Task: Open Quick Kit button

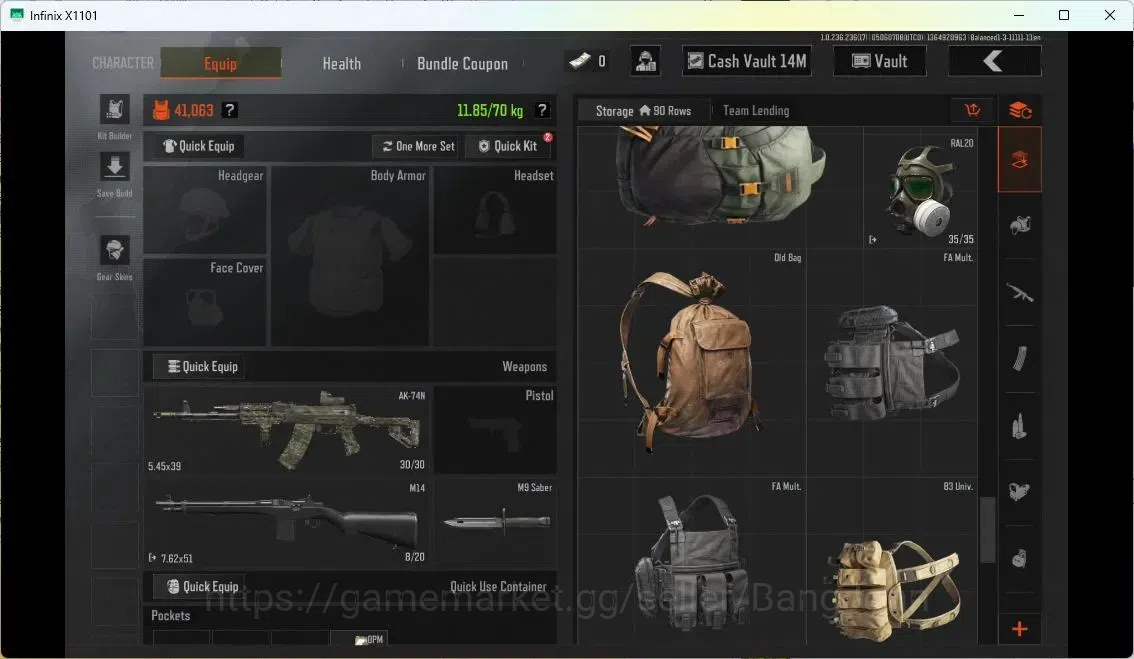Action: [508, 146]
